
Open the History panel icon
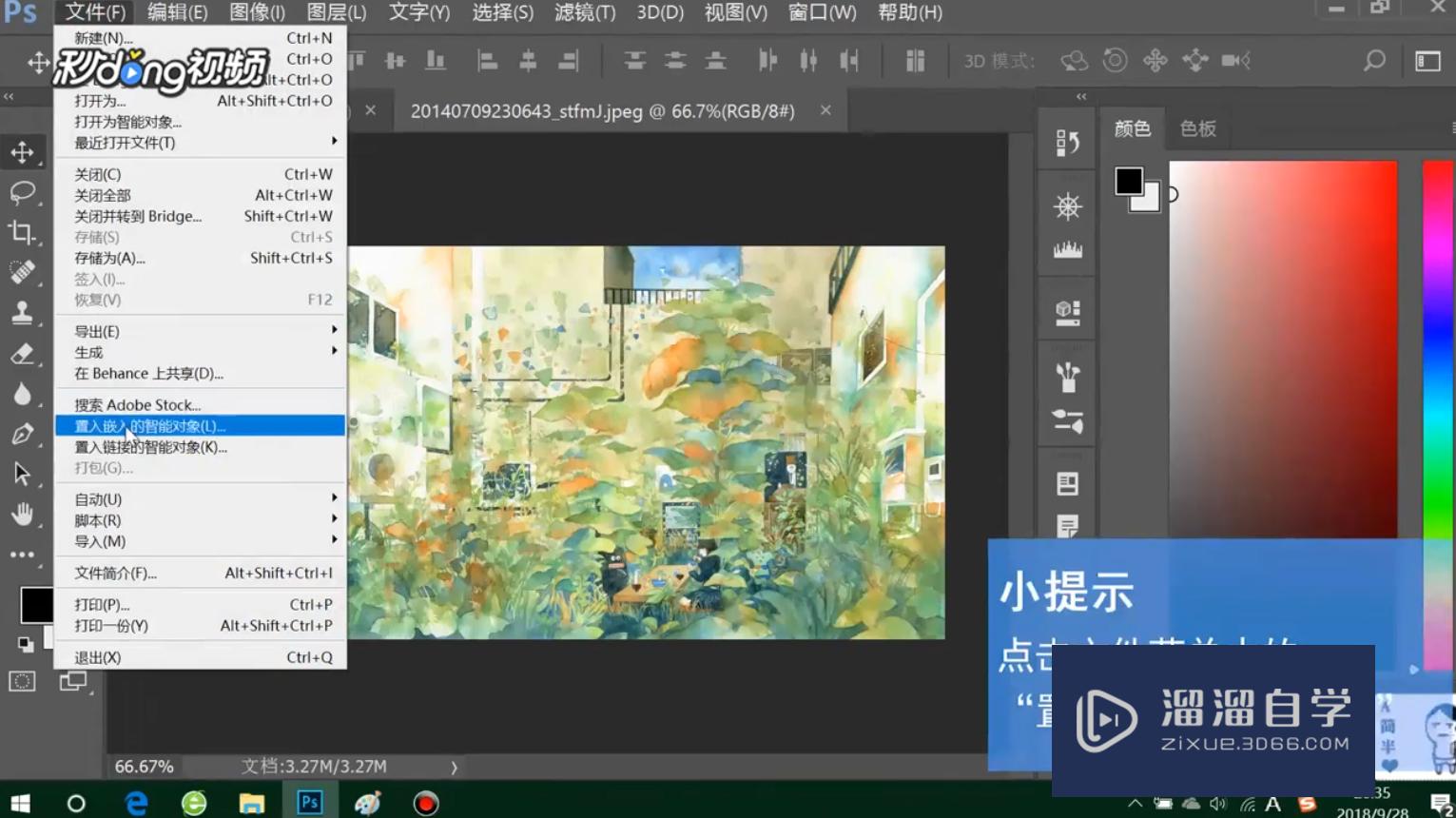(x=1067, y=143)
